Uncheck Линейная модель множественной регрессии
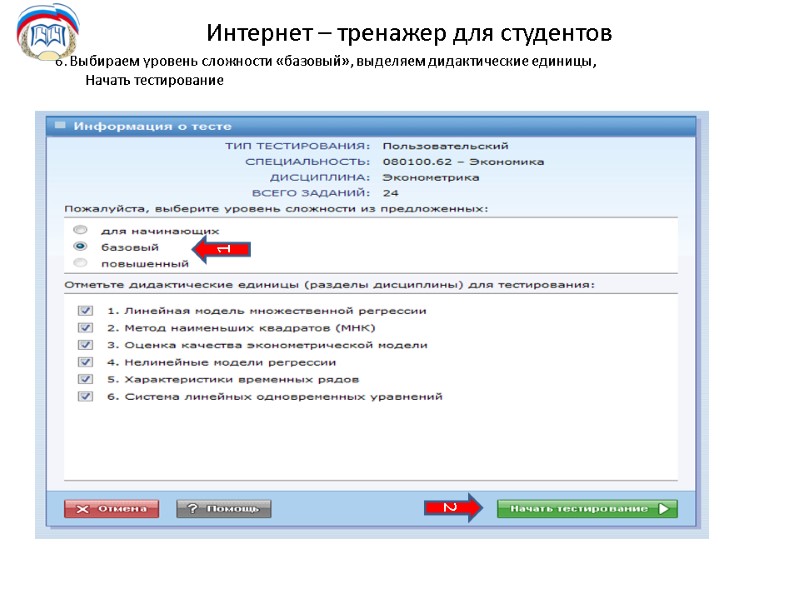The width and height of the screenshot is (800, 600). tap(83, 311)
